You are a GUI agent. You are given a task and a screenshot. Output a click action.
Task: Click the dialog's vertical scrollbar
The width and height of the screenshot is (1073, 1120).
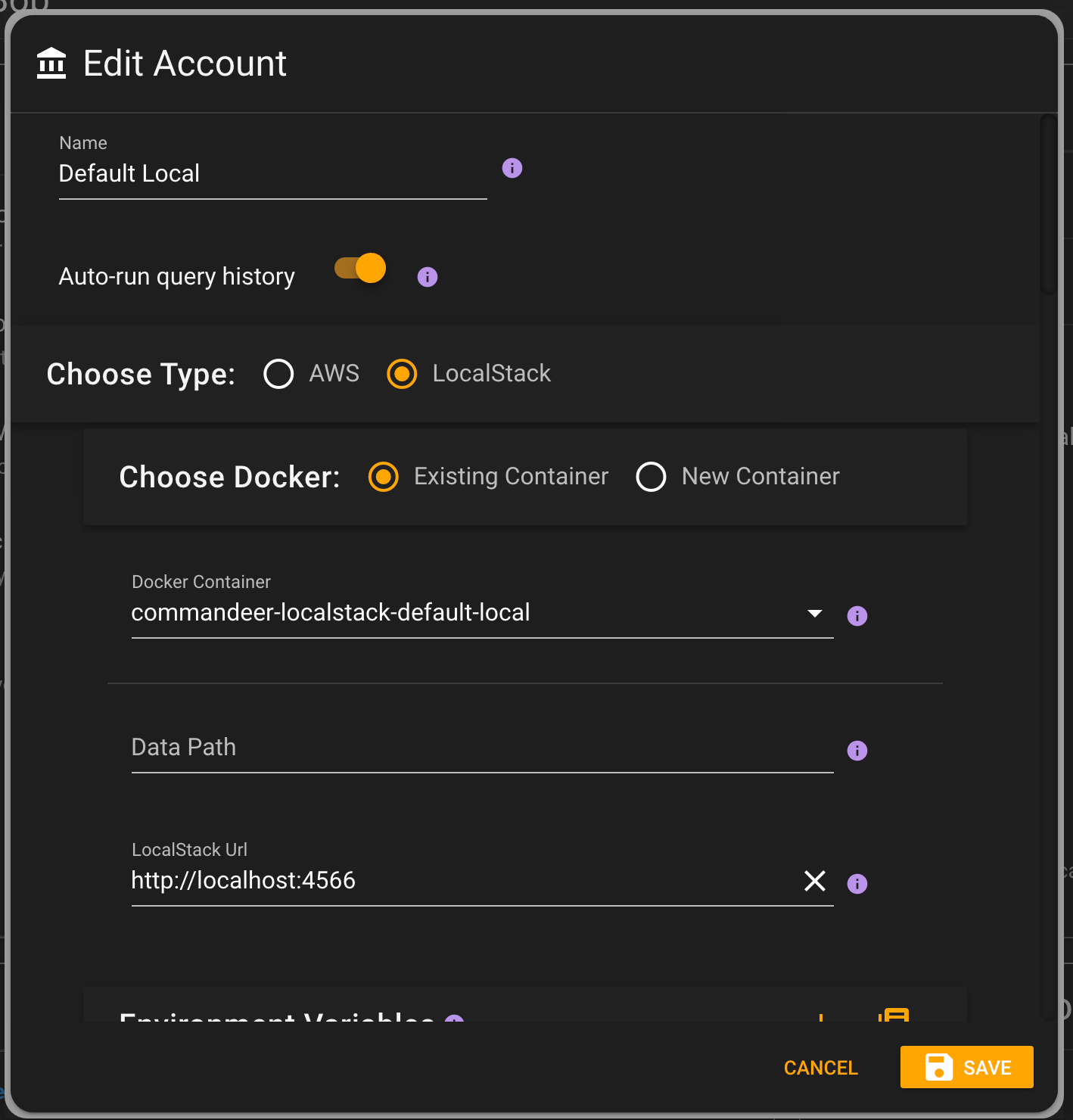tap(1048, 204)
